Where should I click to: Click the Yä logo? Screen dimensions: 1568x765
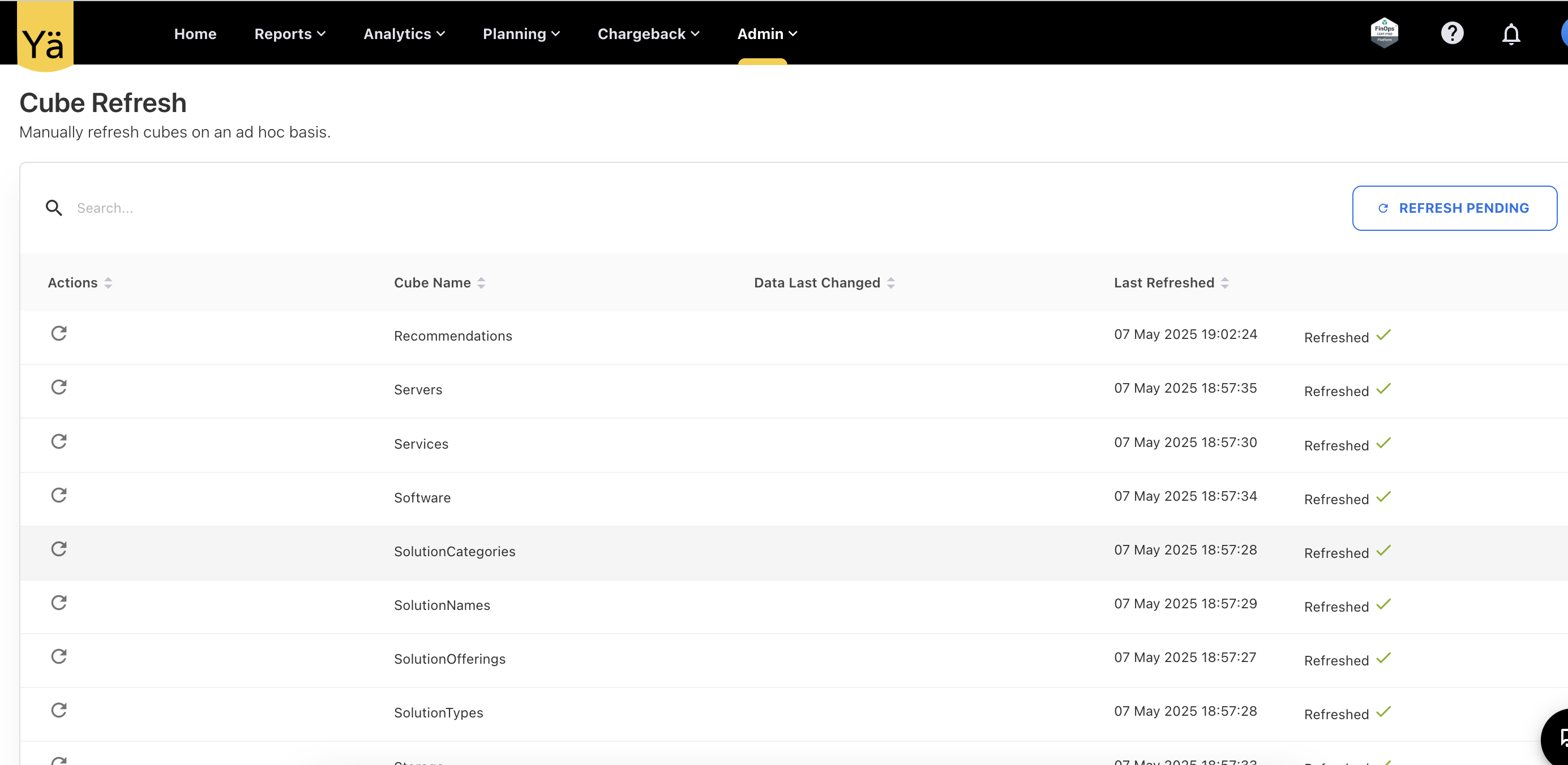click(x=44, y=37)
